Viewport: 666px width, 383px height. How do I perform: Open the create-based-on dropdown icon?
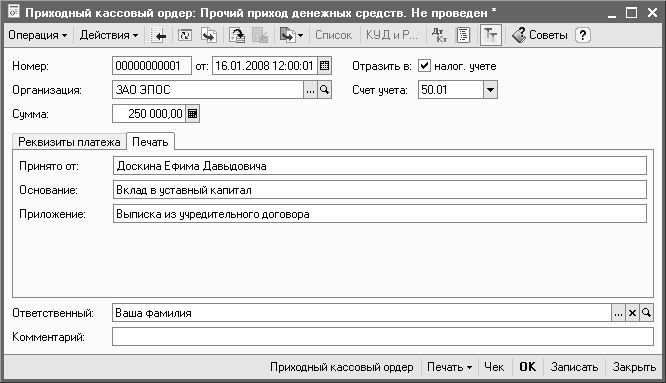coord(291,35)
